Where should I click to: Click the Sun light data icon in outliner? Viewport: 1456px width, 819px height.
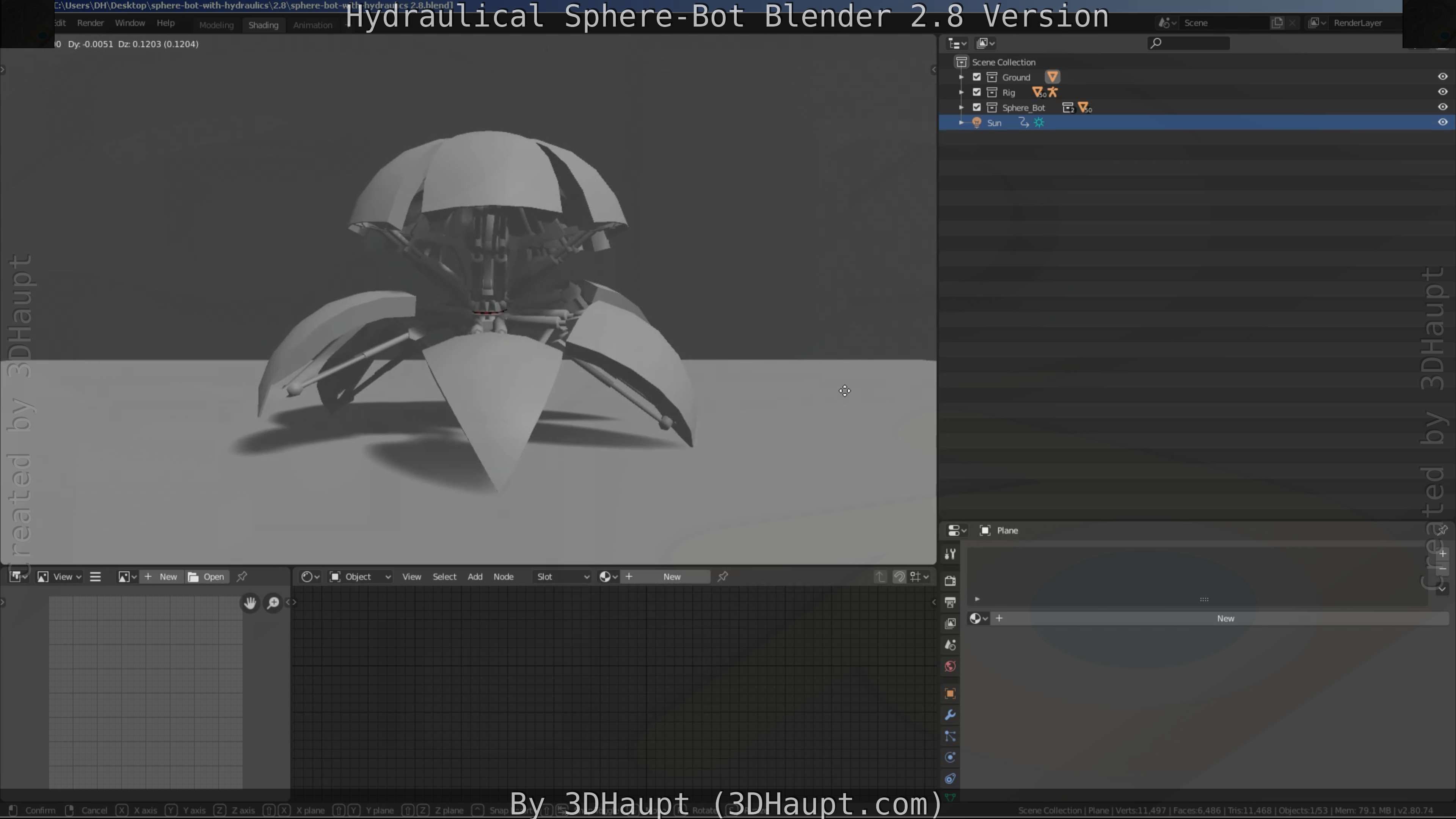click(1039, 122)
